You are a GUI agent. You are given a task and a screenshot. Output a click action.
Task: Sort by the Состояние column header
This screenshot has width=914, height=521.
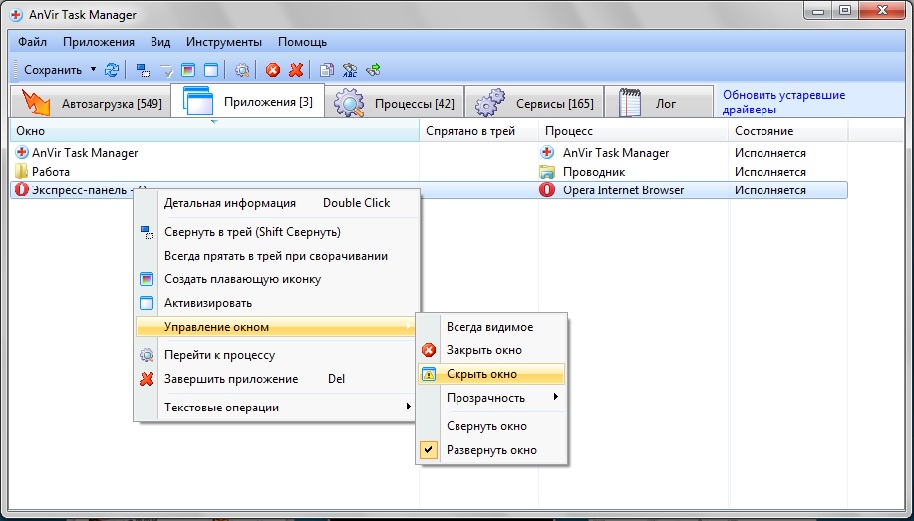tap(788, 131)
